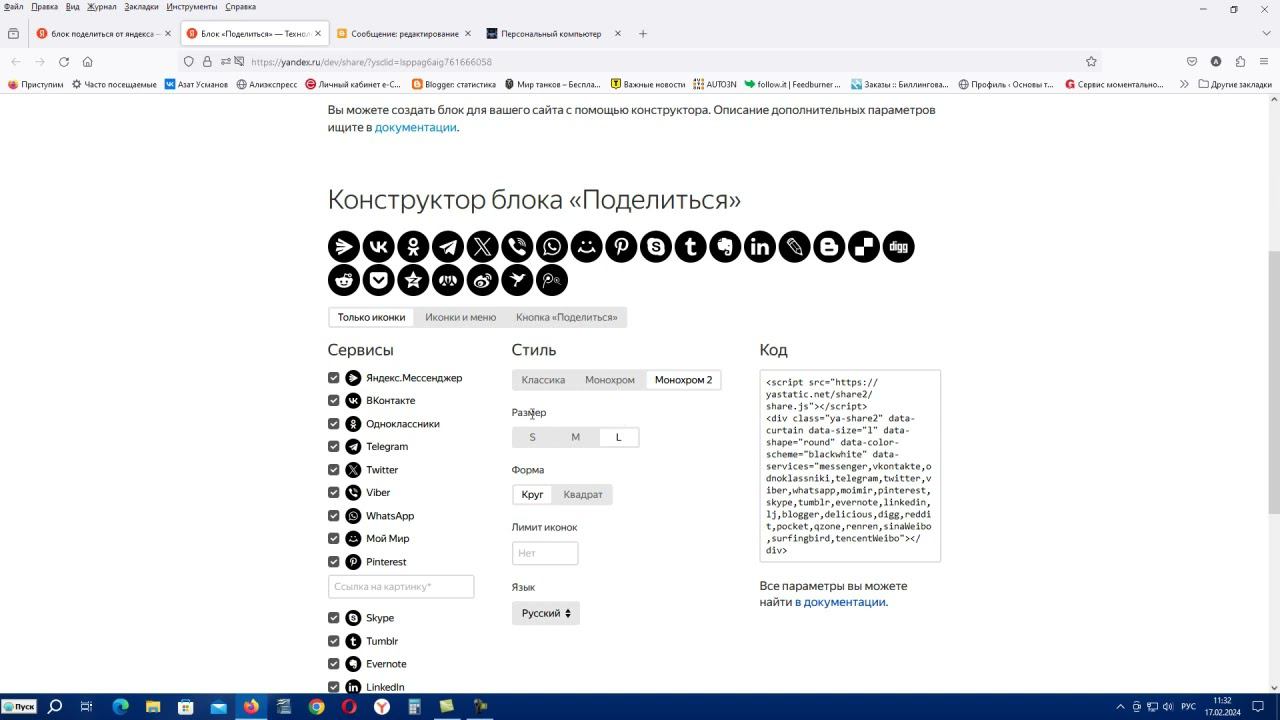Uncheck the Telegram service checkbox

coord(334,446)
